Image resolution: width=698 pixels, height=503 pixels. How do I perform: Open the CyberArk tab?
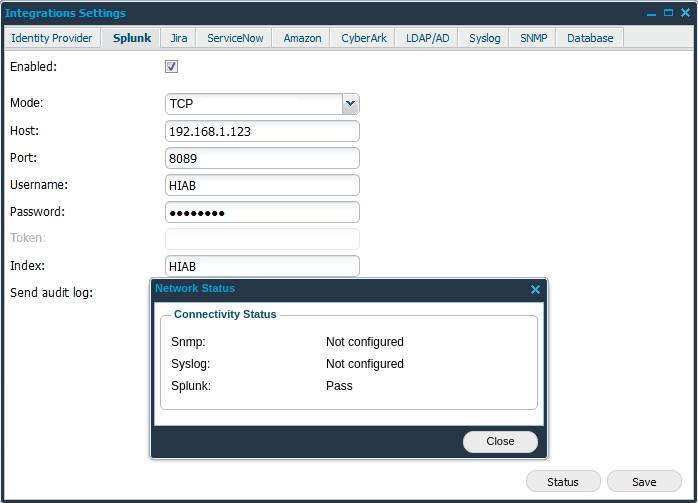tap(363, 38)
